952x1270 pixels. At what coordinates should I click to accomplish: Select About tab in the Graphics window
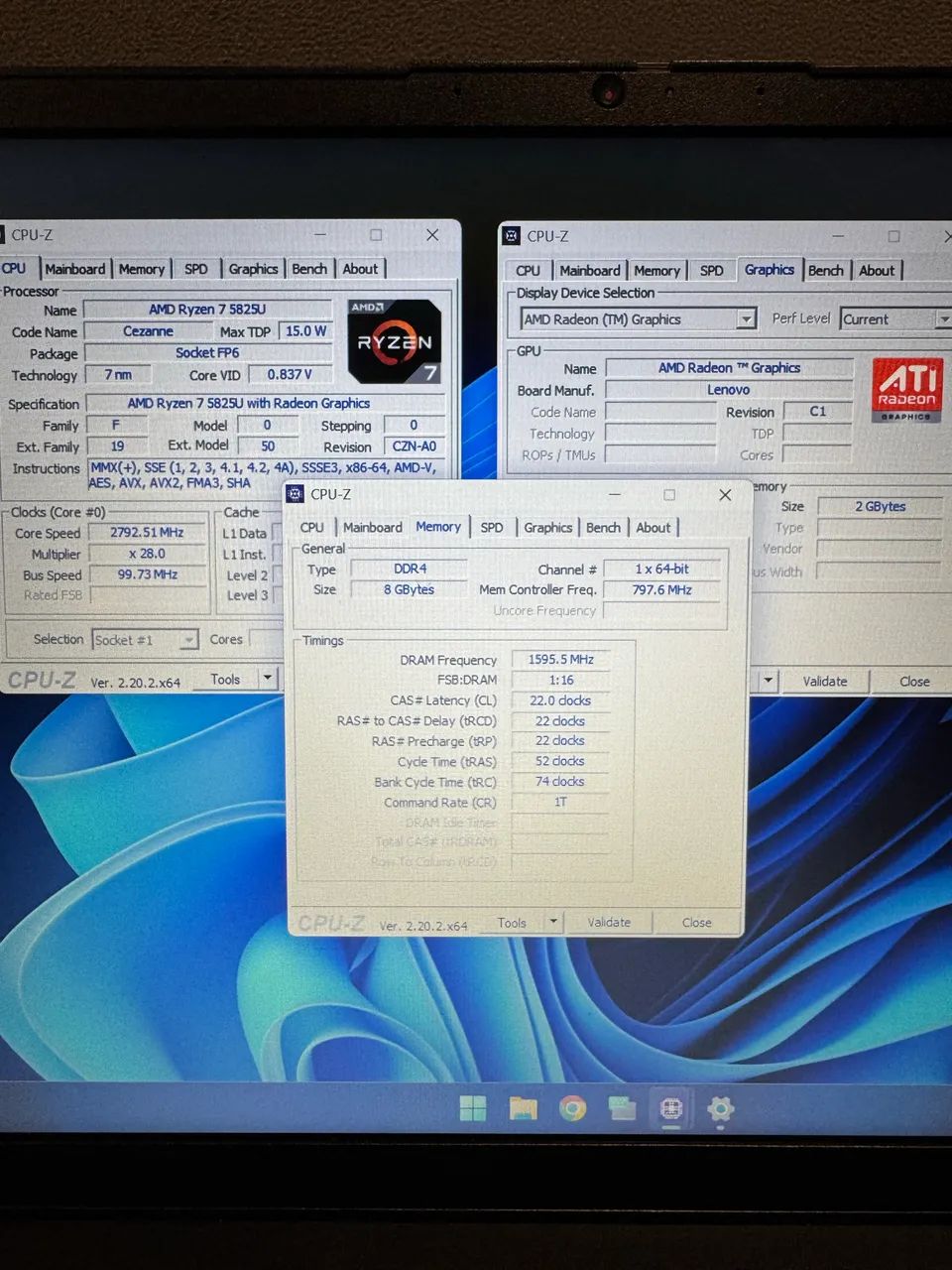tap(877, 271)
